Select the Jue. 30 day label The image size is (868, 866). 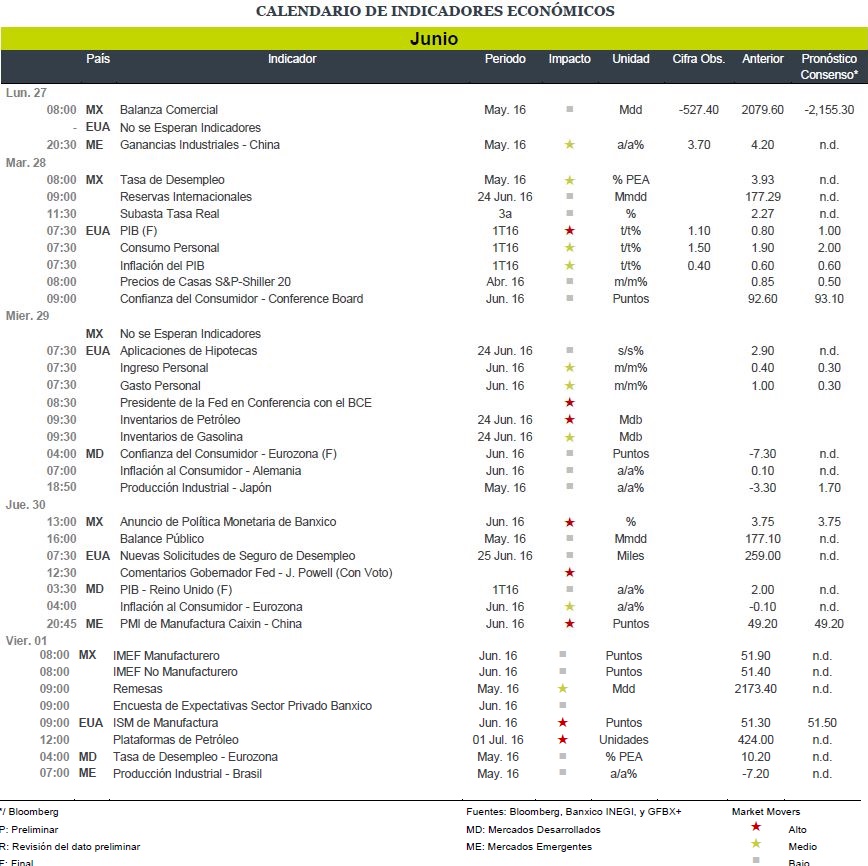coord(25,505)
